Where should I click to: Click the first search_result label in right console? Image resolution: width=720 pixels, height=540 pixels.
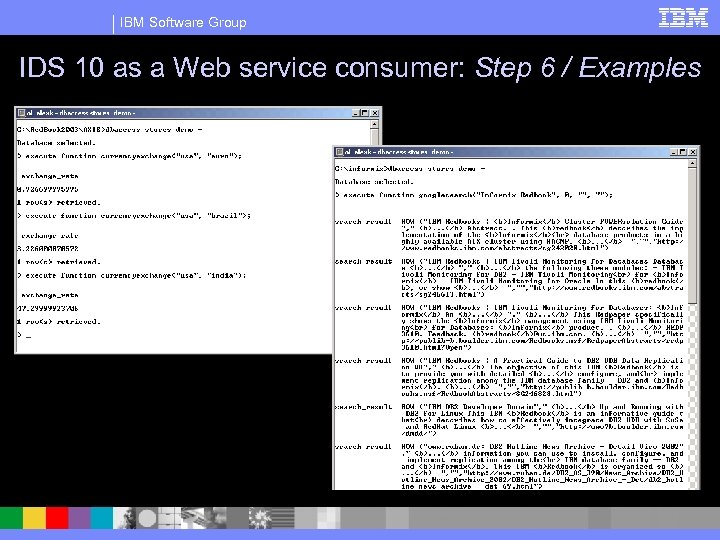coord(363,222)
